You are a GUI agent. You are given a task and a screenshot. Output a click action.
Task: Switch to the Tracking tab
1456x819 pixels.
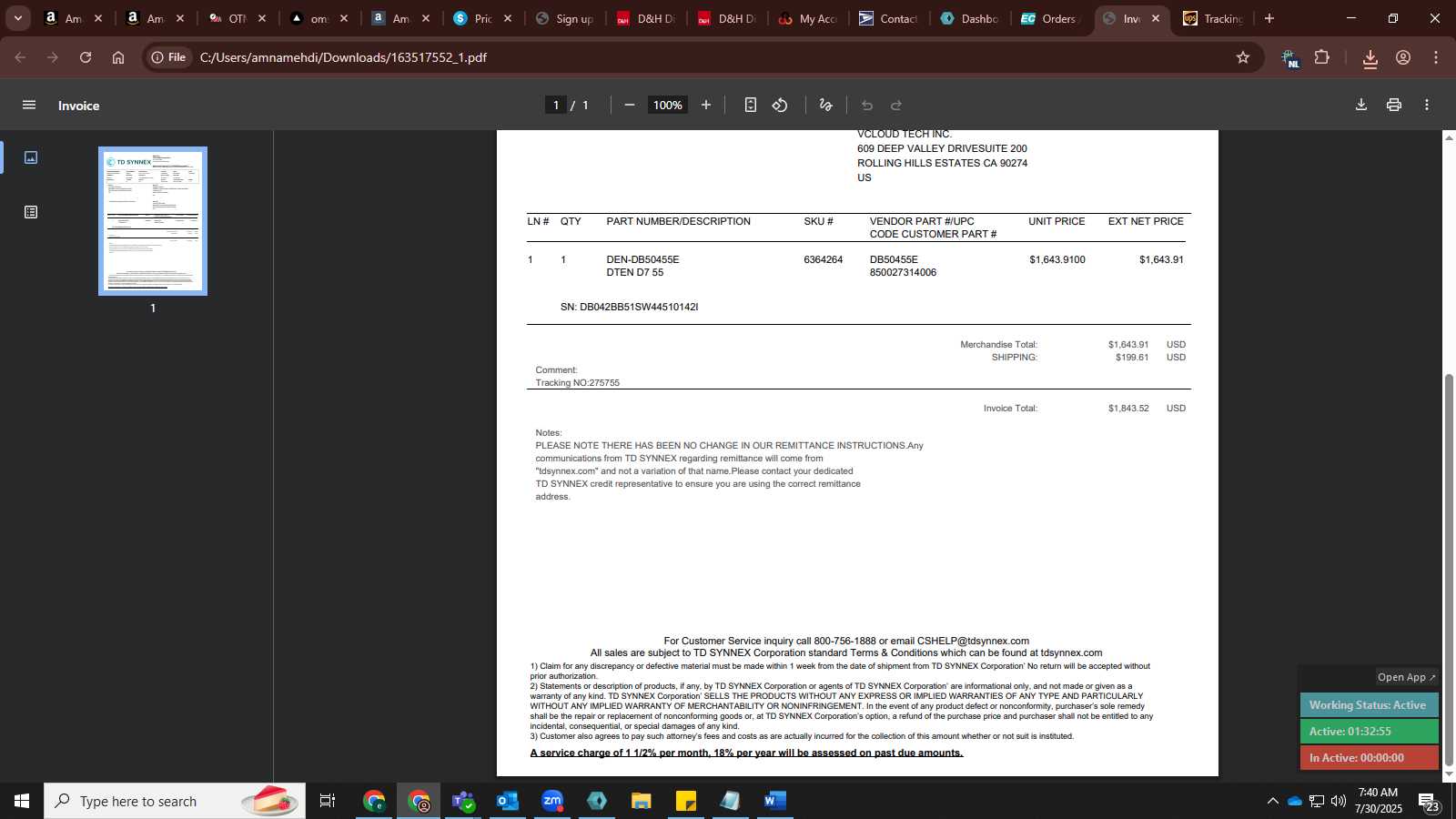[x=1213, y=18]
